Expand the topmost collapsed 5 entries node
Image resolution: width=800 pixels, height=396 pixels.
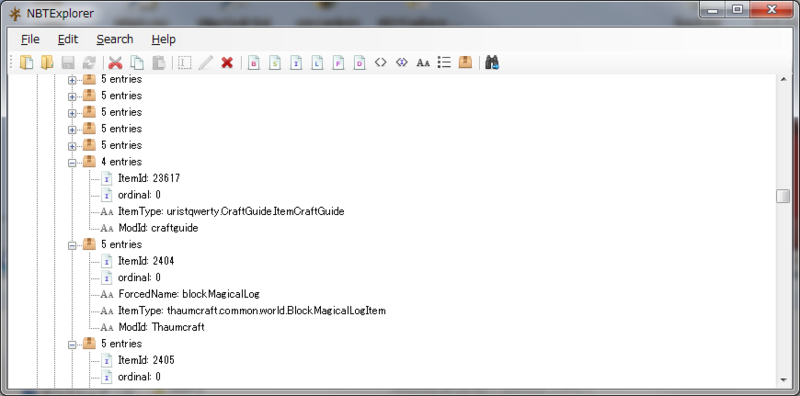(x=72, y=80)
